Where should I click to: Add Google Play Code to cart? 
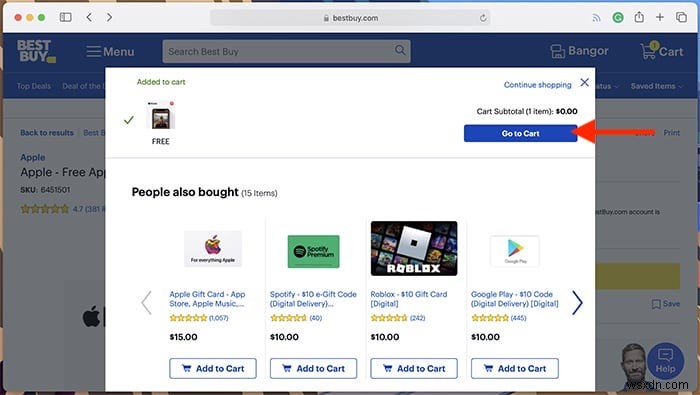tap(515, 369)
